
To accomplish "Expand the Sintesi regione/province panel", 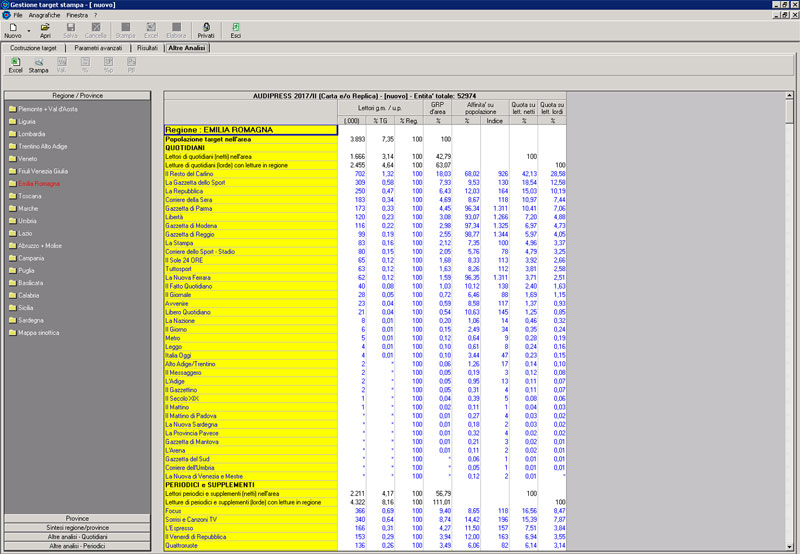I will tap(79, 527).
